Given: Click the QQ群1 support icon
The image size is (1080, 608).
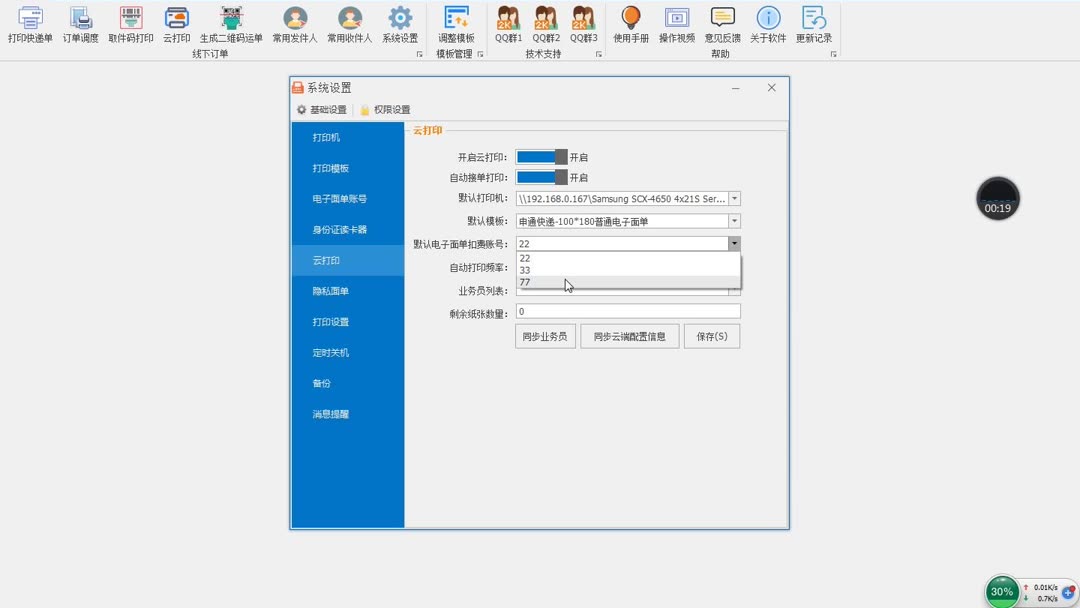Looking at the screenshot, I should click(x=508, y=25).
